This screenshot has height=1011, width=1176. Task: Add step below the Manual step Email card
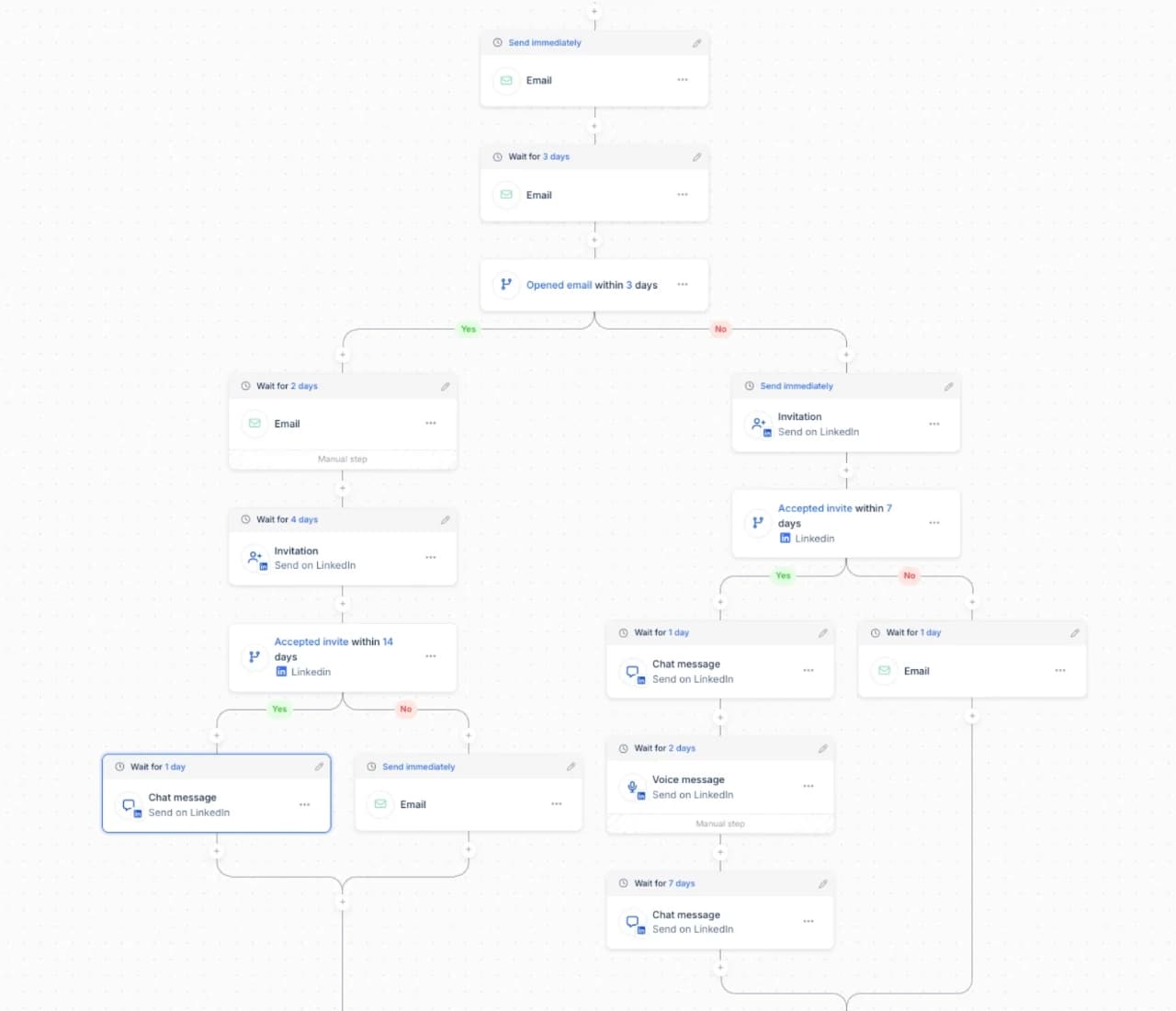tap(343, 488)
